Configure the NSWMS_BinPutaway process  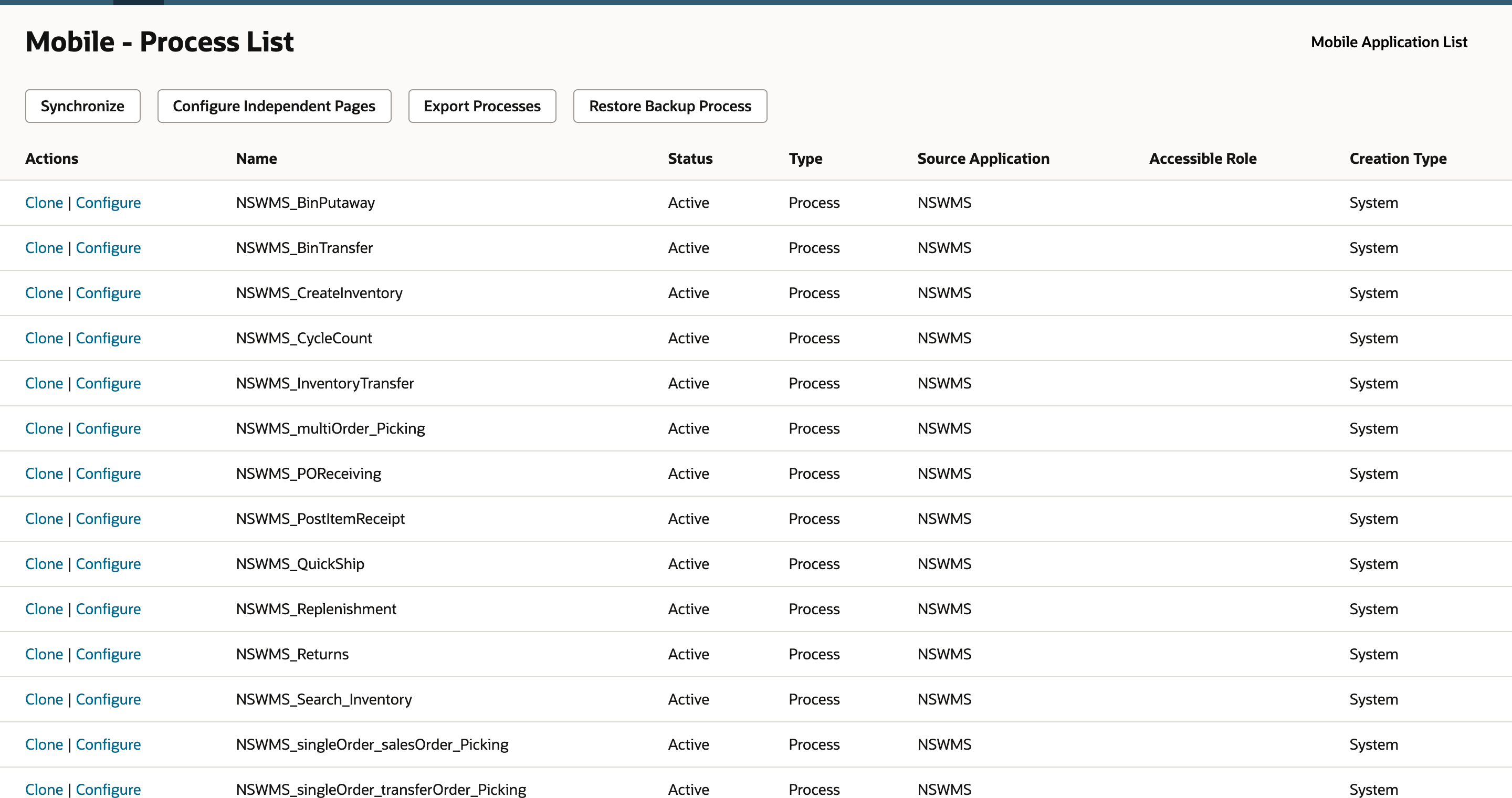108,203
